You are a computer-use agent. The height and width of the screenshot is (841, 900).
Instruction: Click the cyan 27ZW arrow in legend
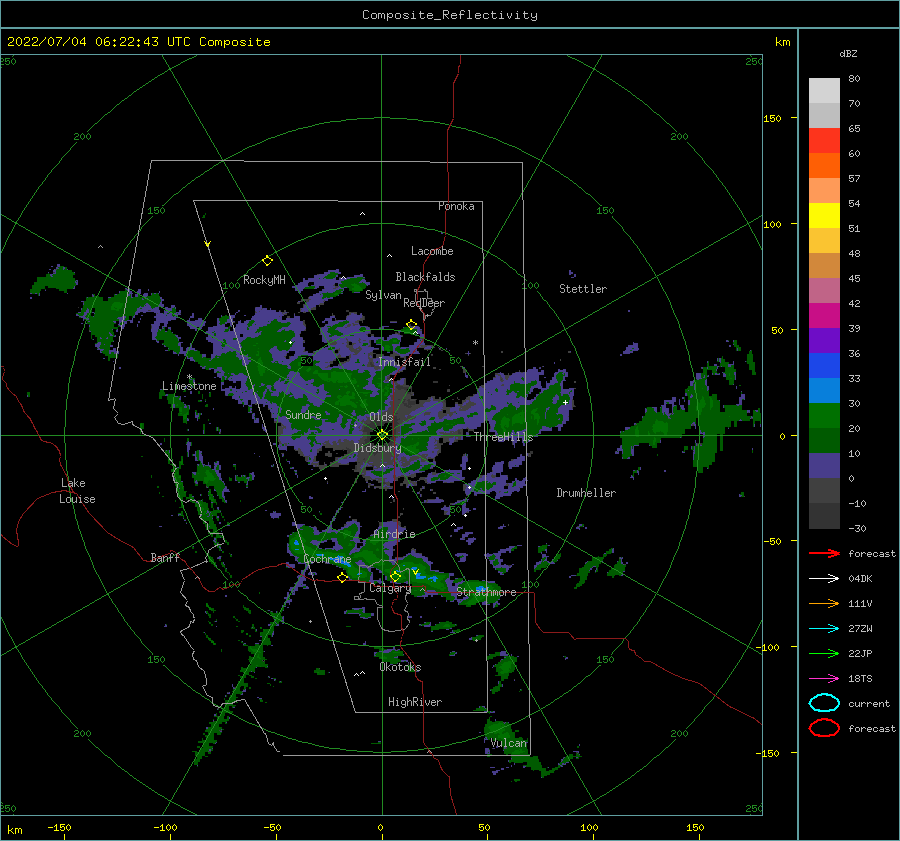tap(824, 629)
